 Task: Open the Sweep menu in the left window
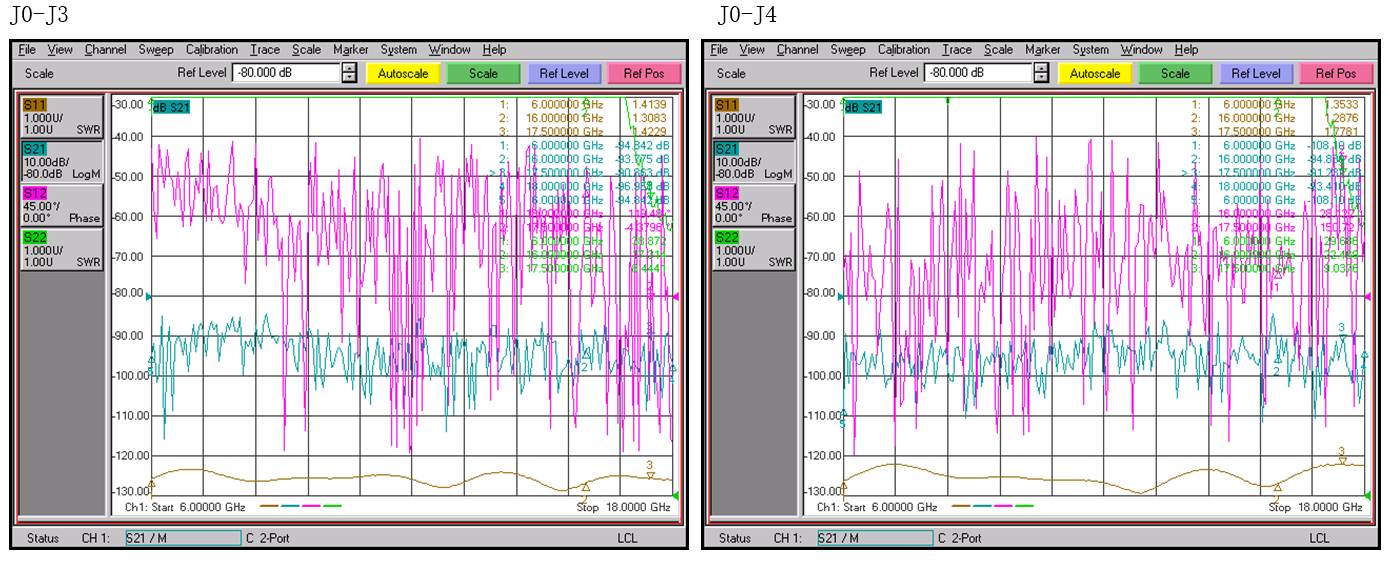pyautogui.click(x=156, y=50)
